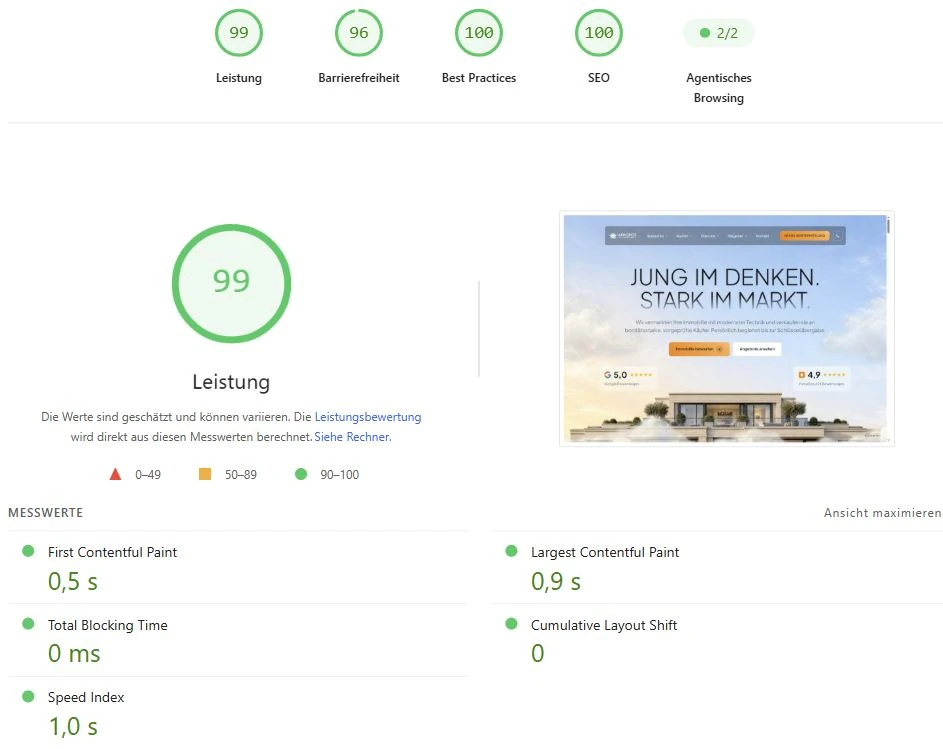Click the 0–49 legend range text
The image size is (943, 749).
click(148, 475)
